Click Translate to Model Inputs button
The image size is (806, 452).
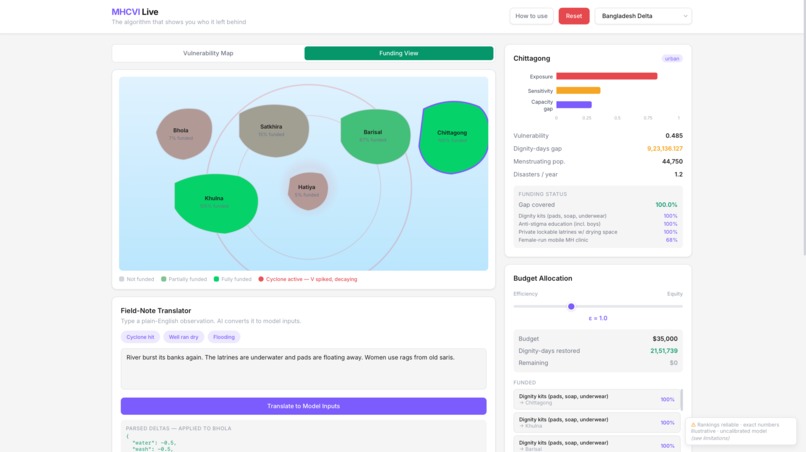point(303,406)
